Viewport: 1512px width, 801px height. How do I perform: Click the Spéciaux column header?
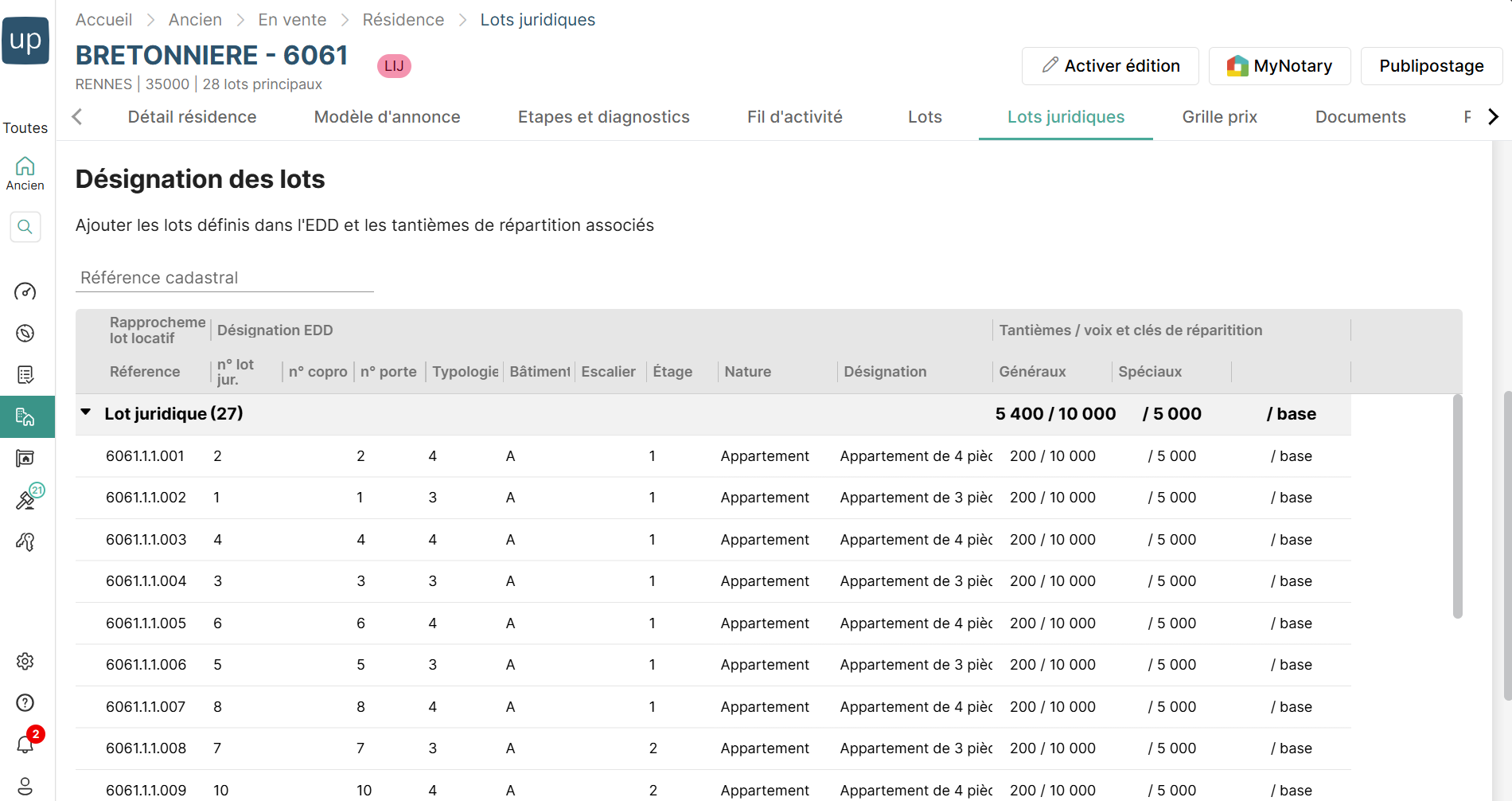(x=1151, y=372)
